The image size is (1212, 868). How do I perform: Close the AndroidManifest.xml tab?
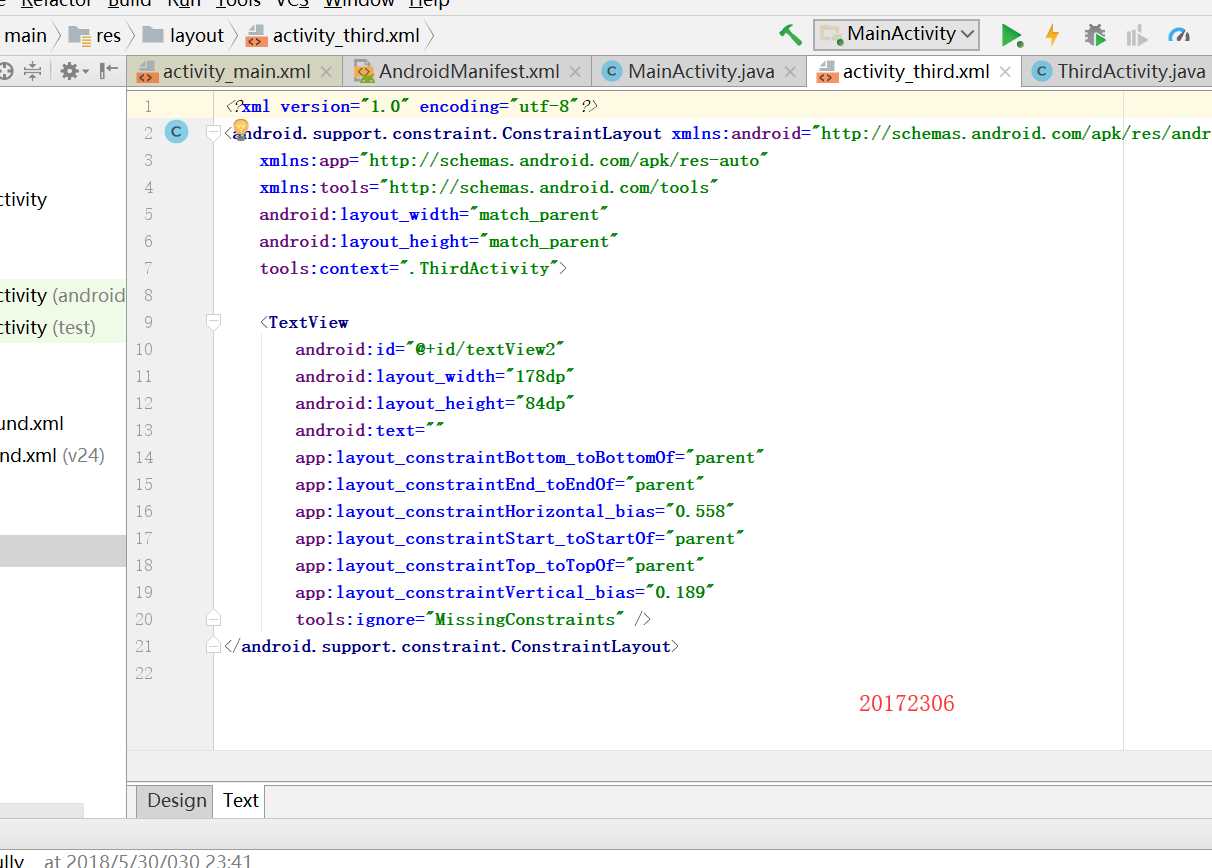click(575, 71)
